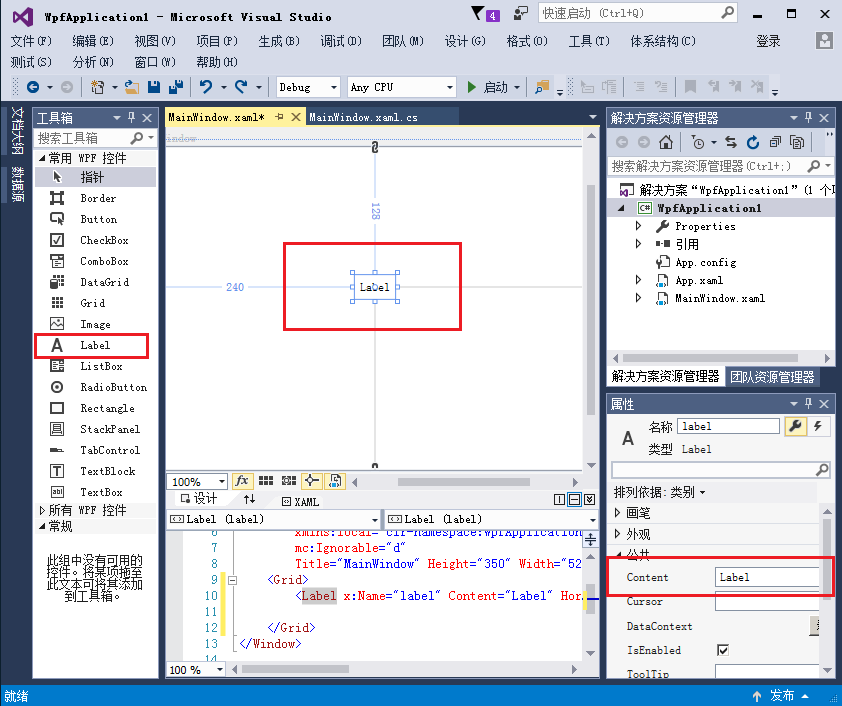Select App.config in Solution Explorer
842x706 pixels.
click(705, 263)
